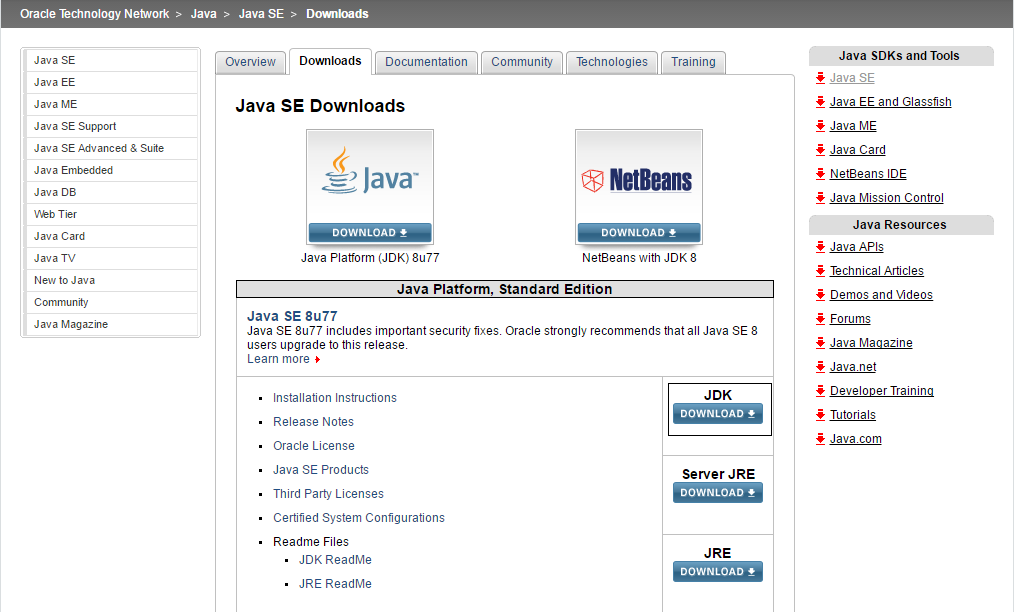Screen dimensions: 1014x612
Task: Click the red arrow after Learn more
Action: click(318, 360)
